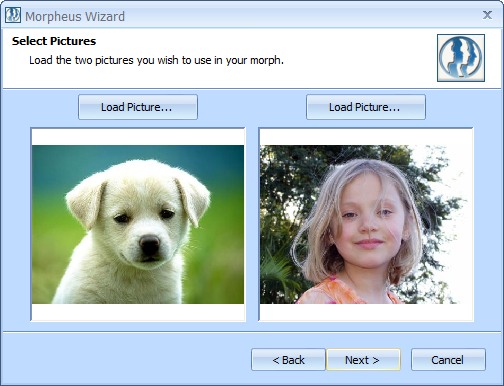Load Picture for the left image slot
The width and height of the screenshot is (504, 386).
click(138, 107)
